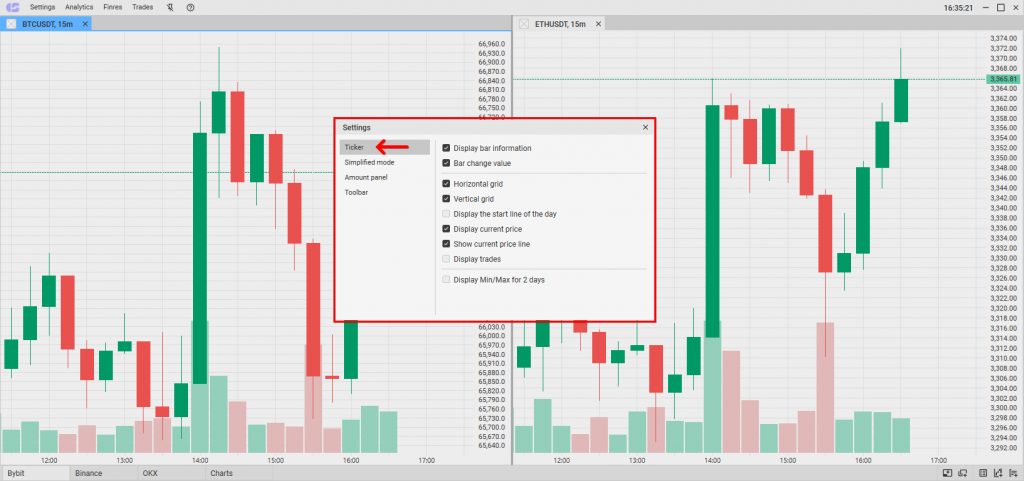1024x481 pixels.
Task: Switch to the BTCUSDT, 15m tab
Action: 47,24
